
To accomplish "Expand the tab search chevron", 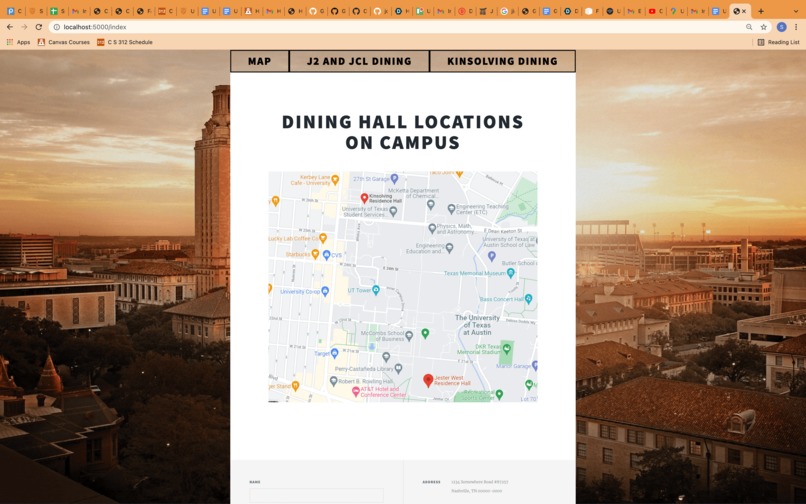I will click(x=796, y=11).
